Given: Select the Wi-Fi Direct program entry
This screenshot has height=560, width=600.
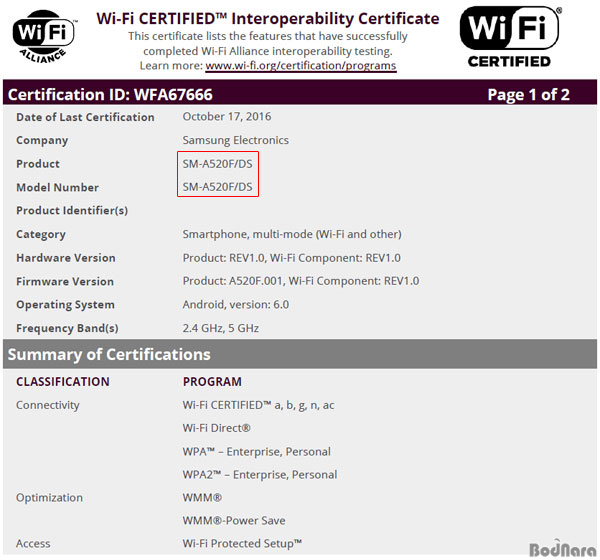Looking at the screenshot, I should point(217,428).
